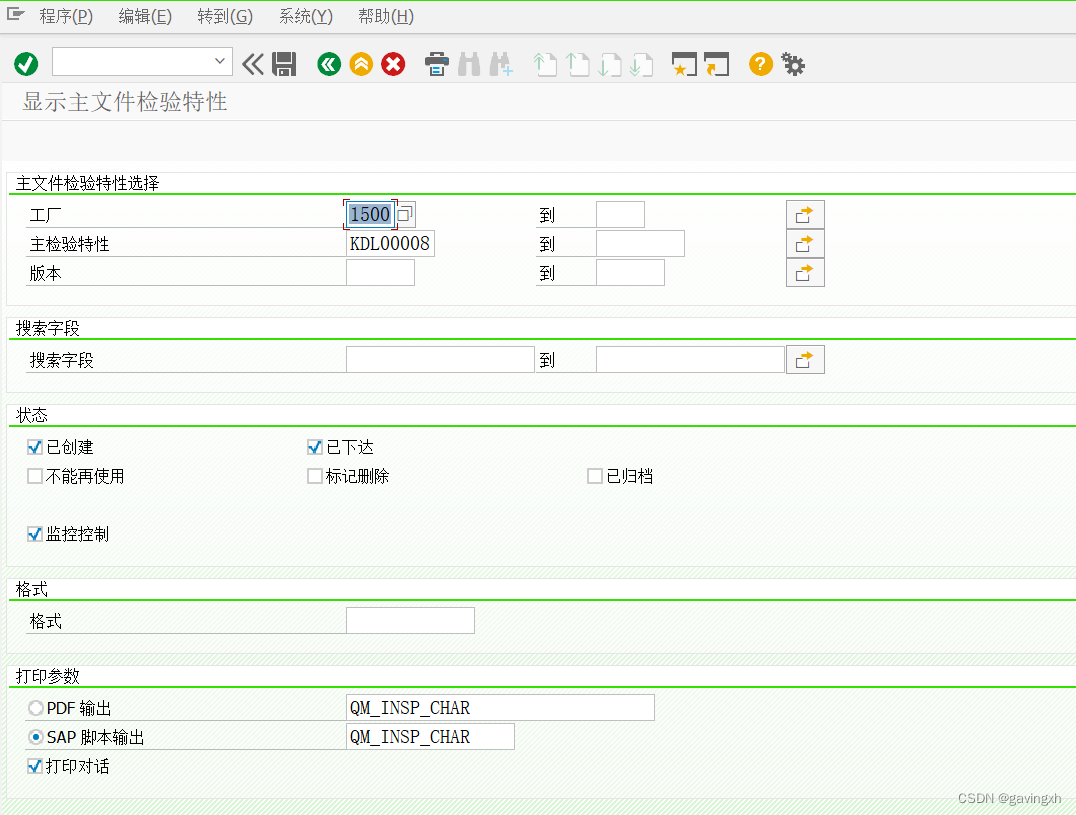This screenshot has height=815, width=1076.
Task: Open multiple selection for the 工厂 row
Action: (805, 215)
